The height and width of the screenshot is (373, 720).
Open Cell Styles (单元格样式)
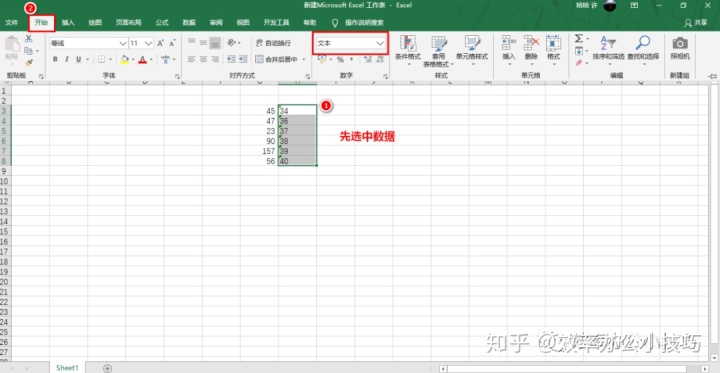[472, 50]
